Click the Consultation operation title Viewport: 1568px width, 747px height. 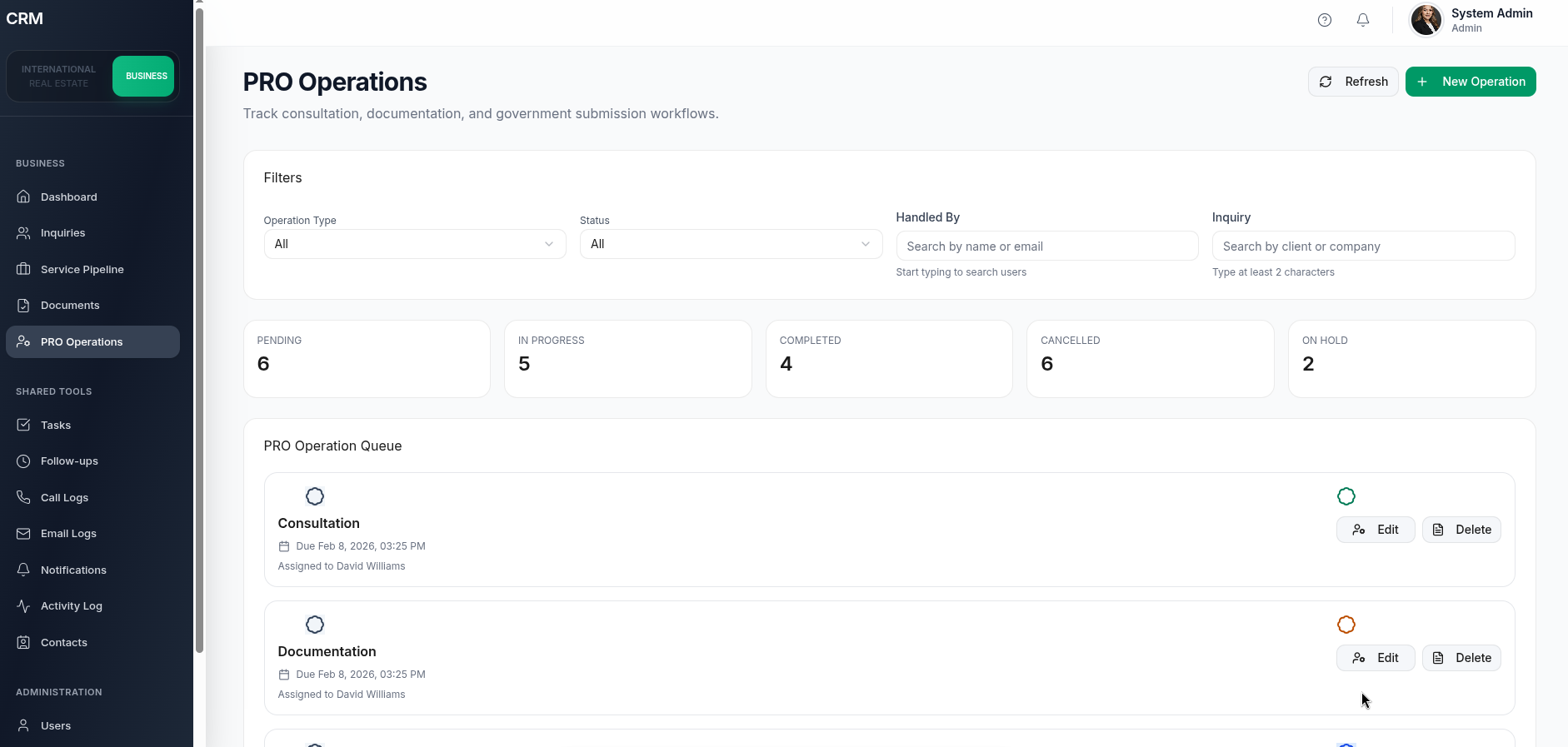(x=319, y=523)
